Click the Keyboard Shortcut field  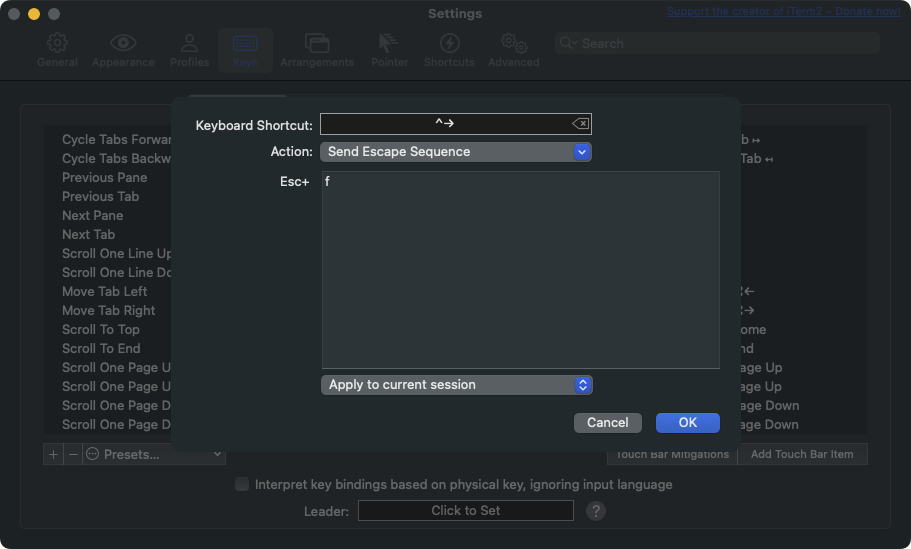456,123
